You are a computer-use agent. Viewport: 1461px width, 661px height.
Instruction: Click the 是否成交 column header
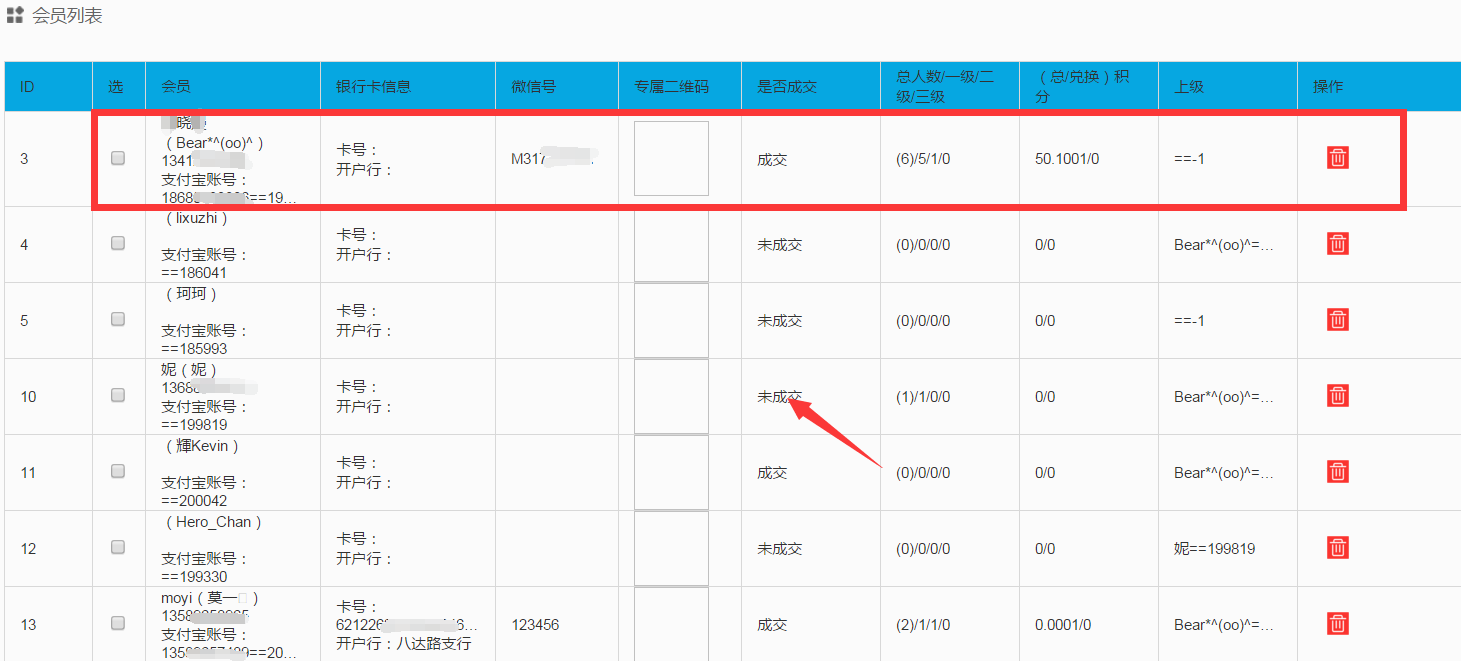(x=787, y=87)
